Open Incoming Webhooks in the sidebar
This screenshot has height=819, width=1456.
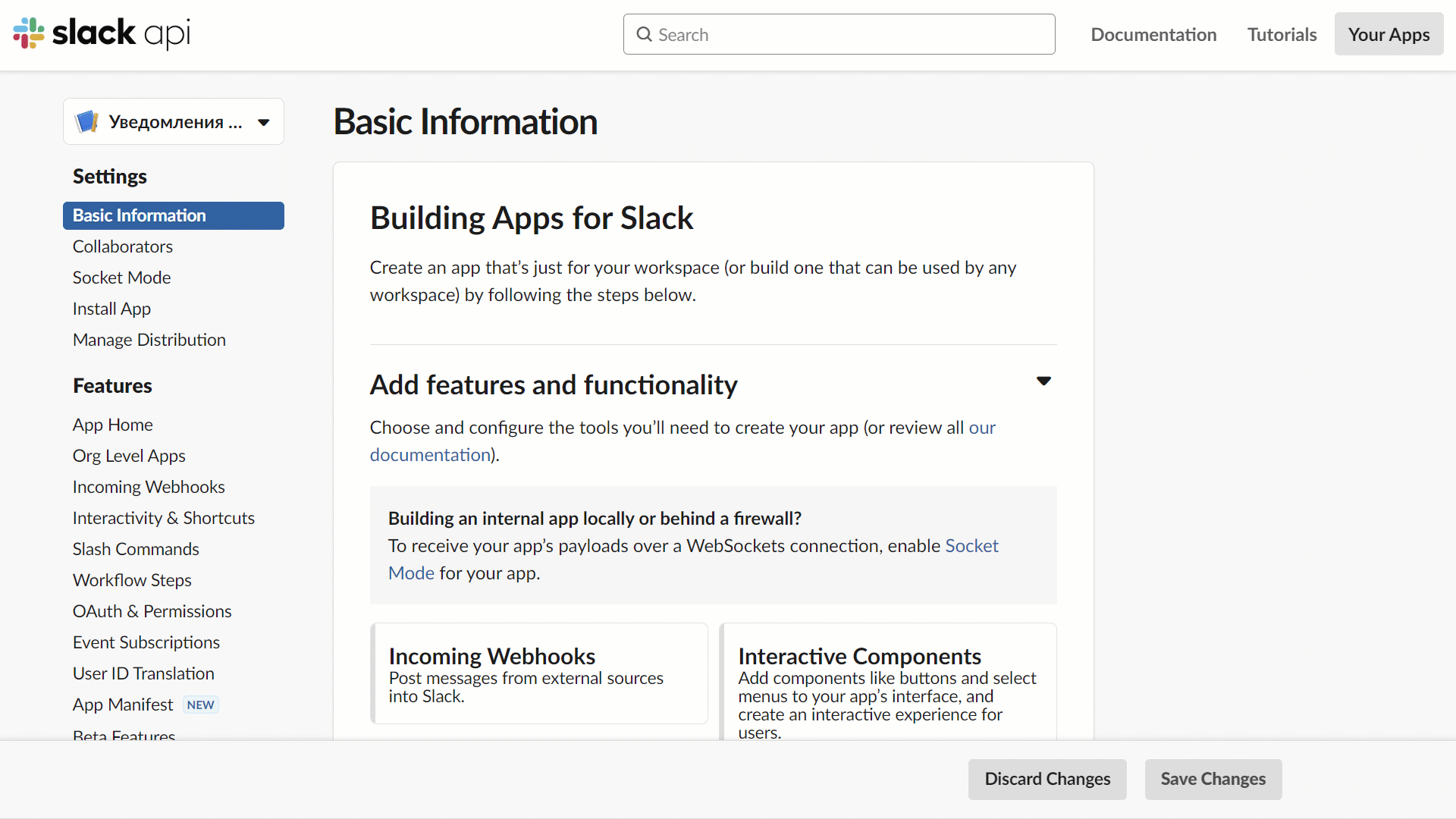pyautogui.click(x=149, y=487)
